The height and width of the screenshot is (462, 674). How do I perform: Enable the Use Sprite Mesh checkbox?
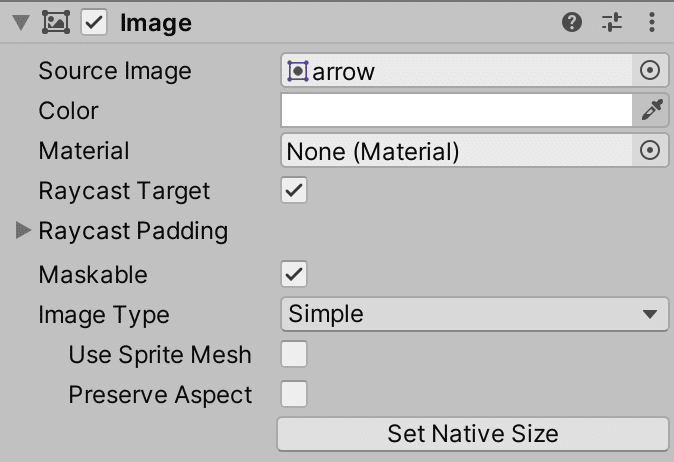[294, 354]
